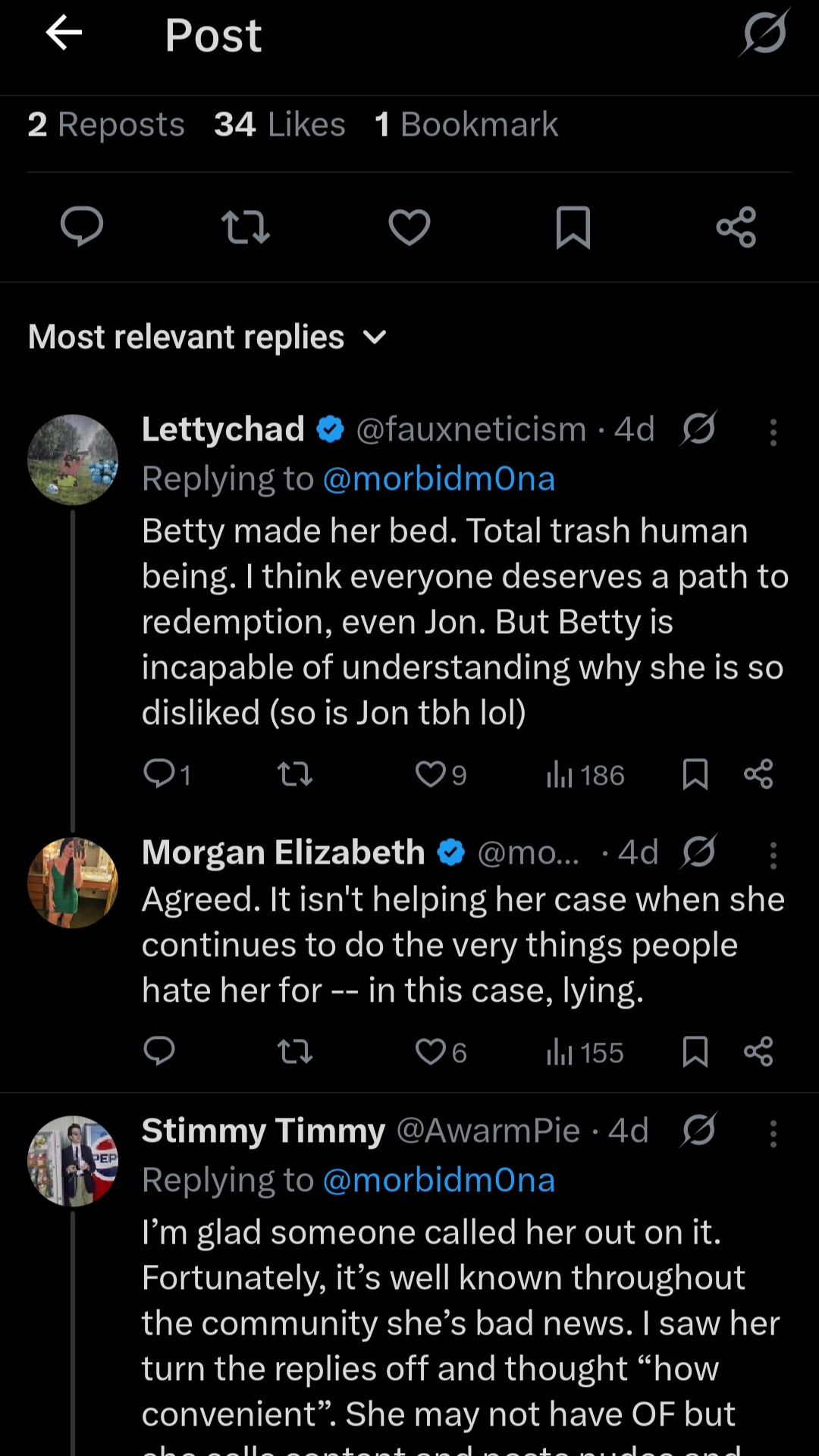Share the main post
Image resolution: width=819 pixels, height=1456 pixels.
(736, 227)
